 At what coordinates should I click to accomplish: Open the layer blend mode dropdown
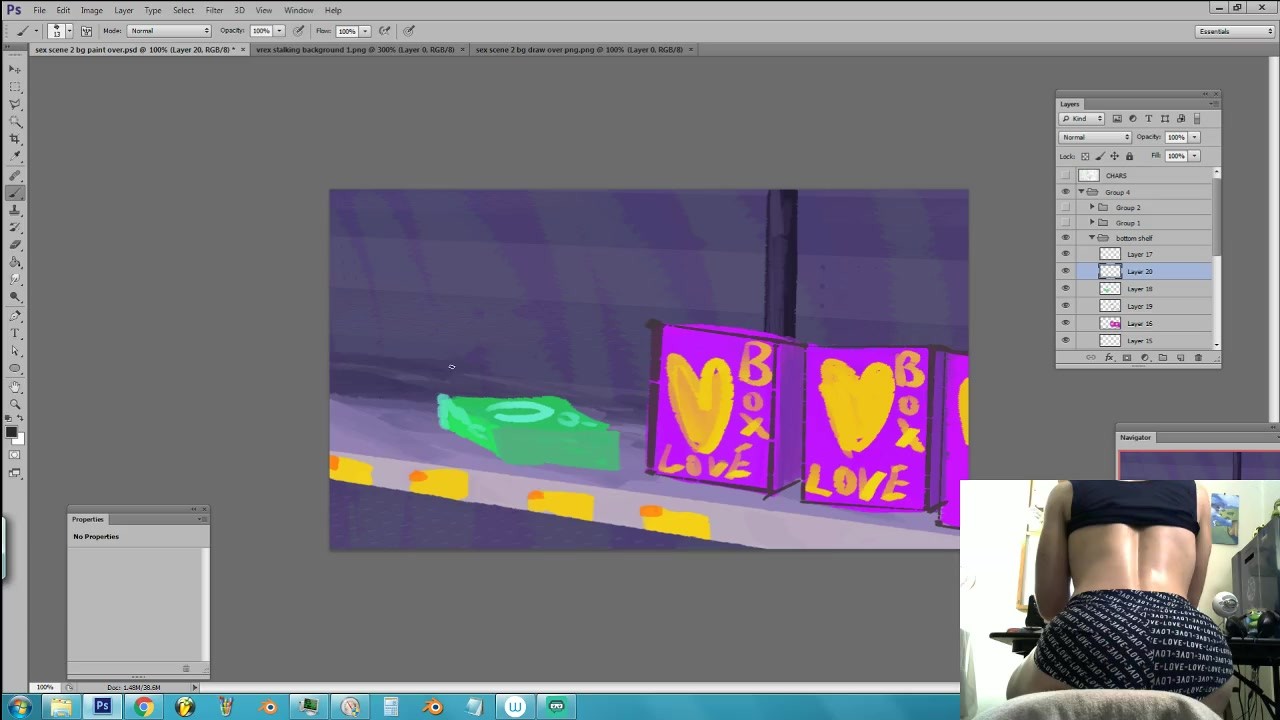point(1095,137)
